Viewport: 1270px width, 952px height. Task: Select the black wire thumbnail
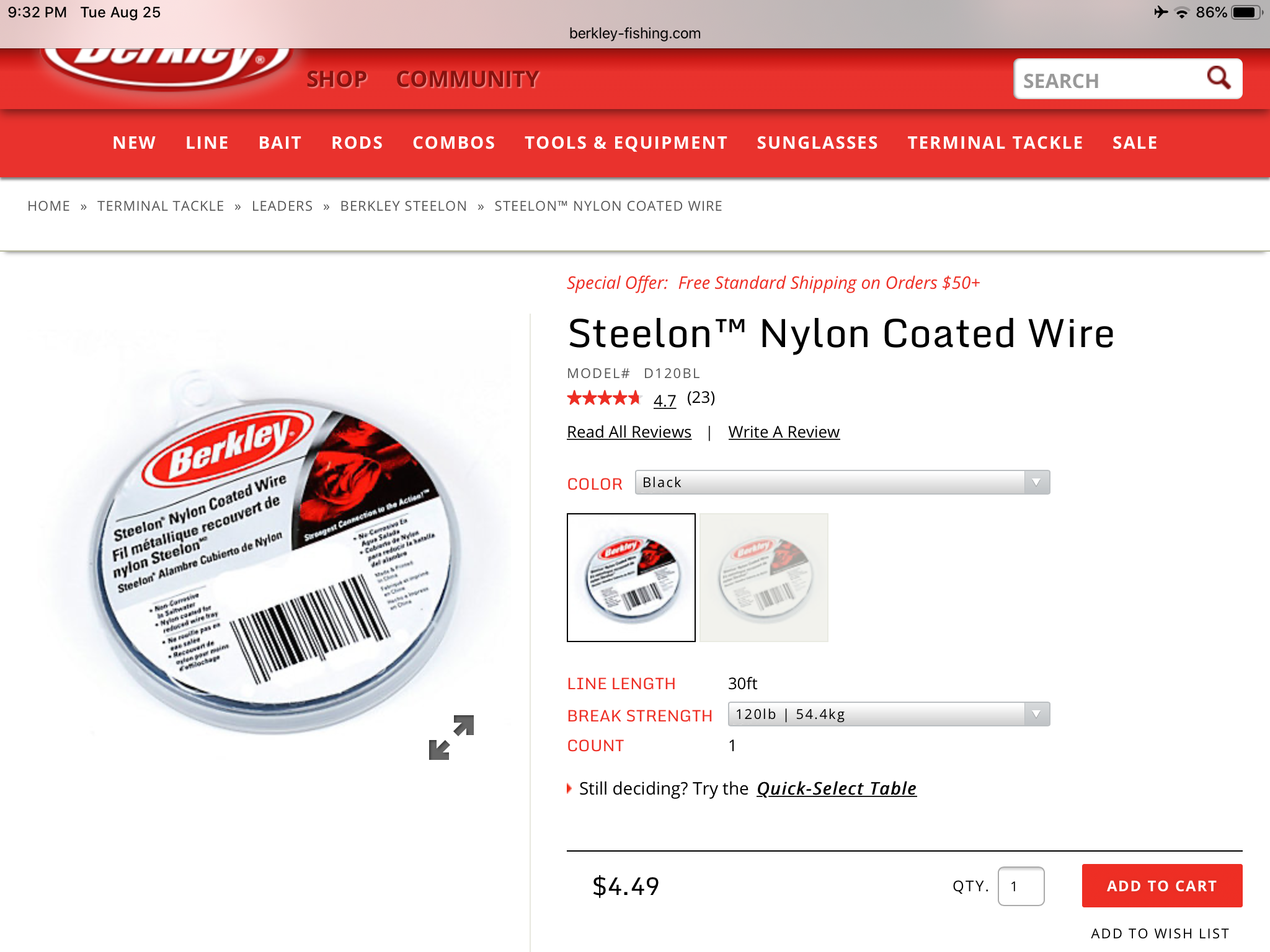click(631, 578)
